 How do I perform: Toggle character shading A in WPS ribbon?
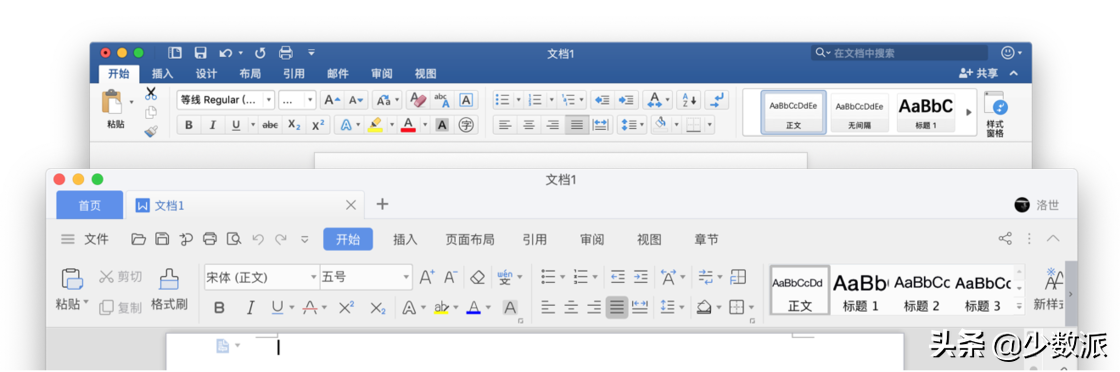click(510, 308)
